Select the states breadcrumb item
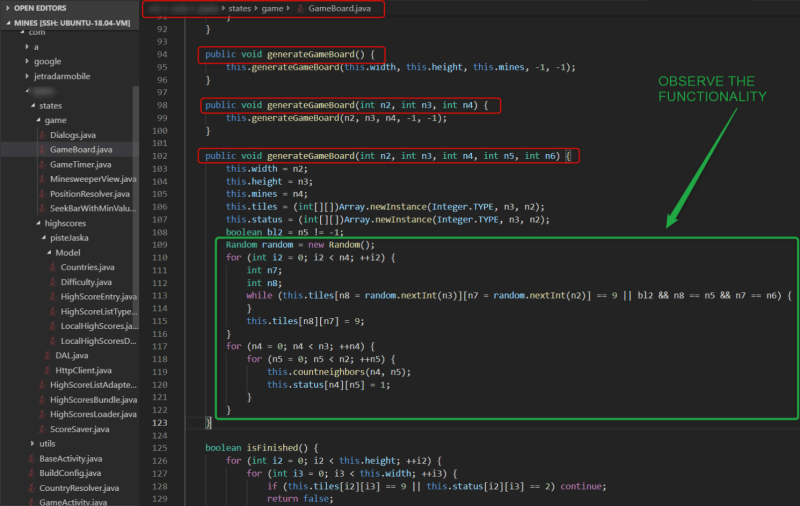This screenshot has height=506, width=800. pyautogui.click(x=239, y=8)
